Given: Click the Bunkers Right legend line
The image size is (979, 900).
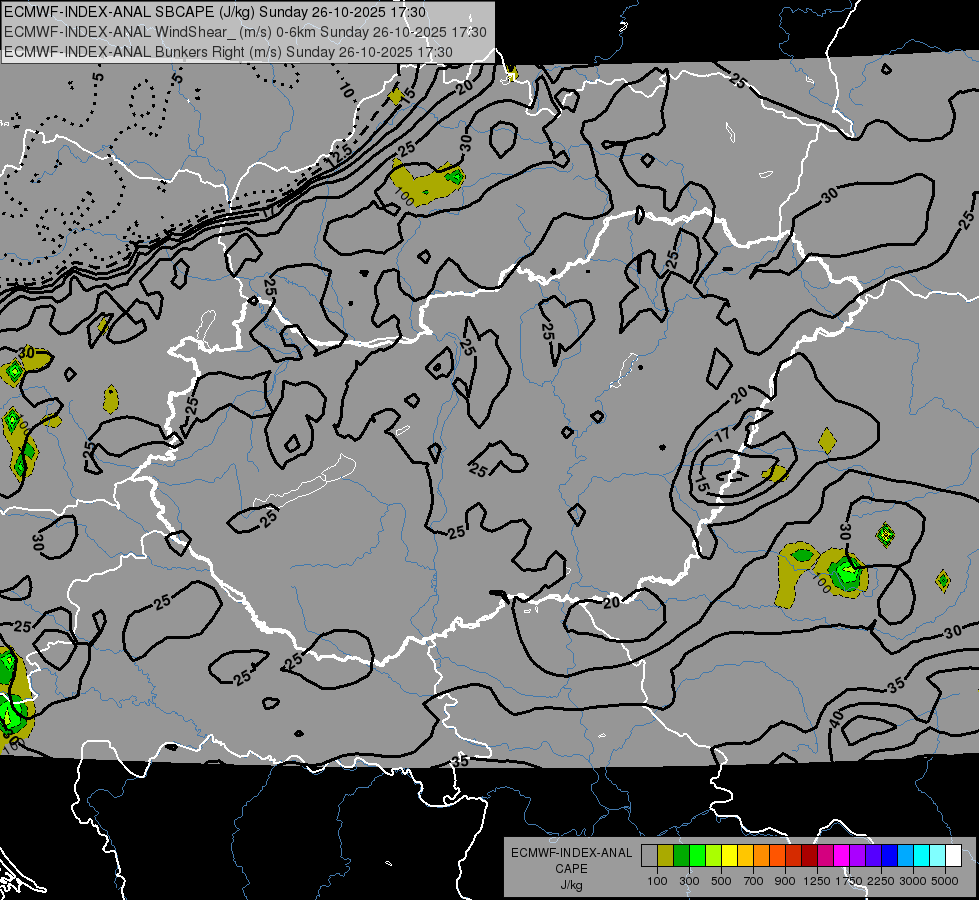Looking at the screenshot, I should pos(229,52).
